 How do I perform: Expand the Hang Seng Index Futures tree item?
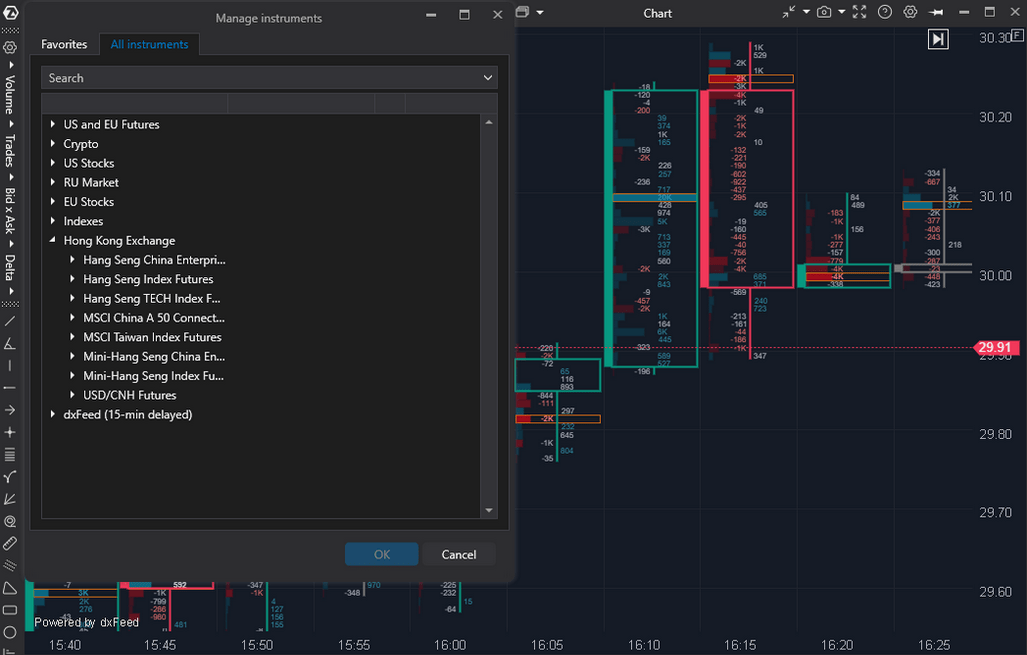click(72, 279)
